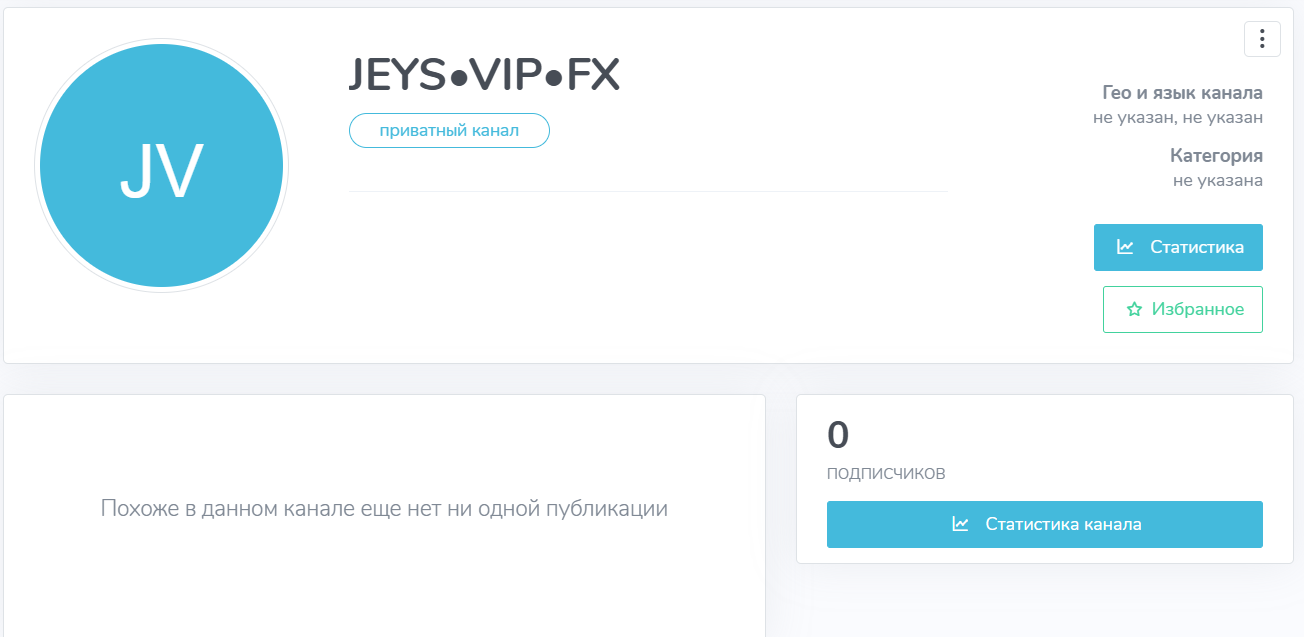
Task: Click the "Категория" heading
Action: 1216,156
